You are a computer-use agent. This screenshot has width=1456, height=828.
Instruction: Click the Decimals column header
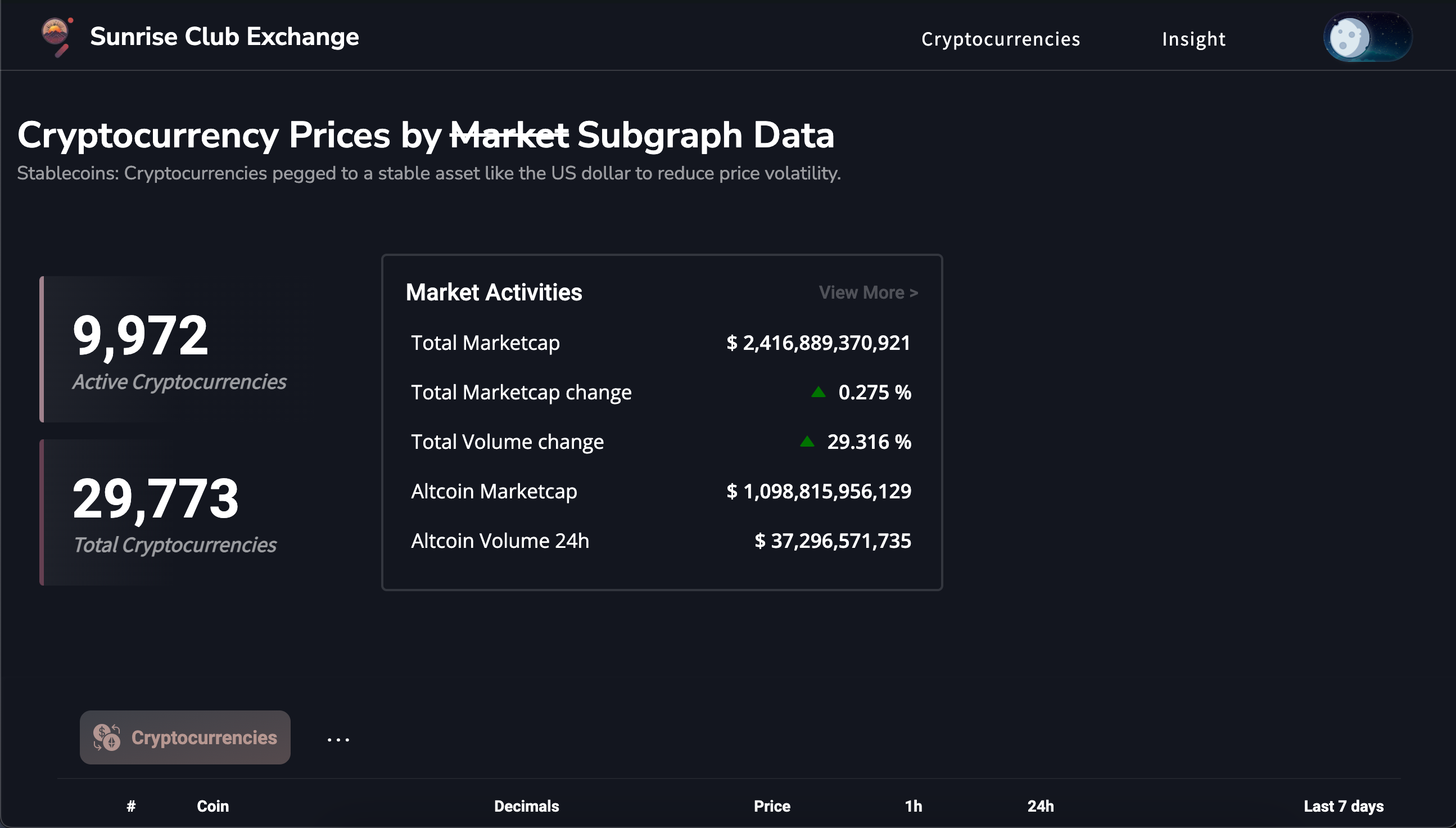[x=526, y=806]
